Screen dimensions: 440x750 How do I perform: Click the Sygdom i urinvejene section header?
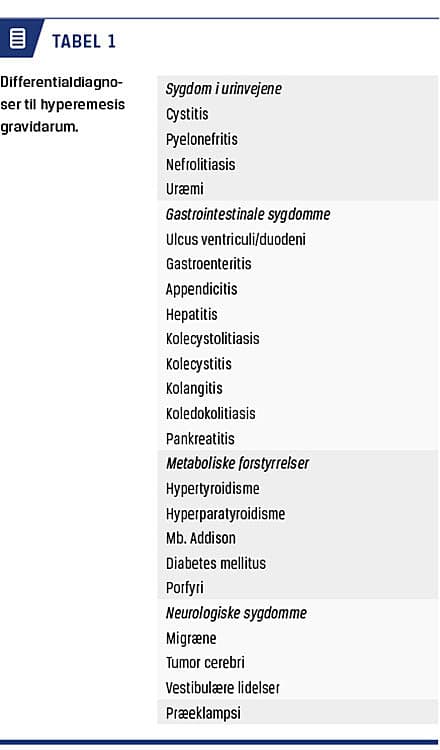pyautogui.click(x=224, y=89)
